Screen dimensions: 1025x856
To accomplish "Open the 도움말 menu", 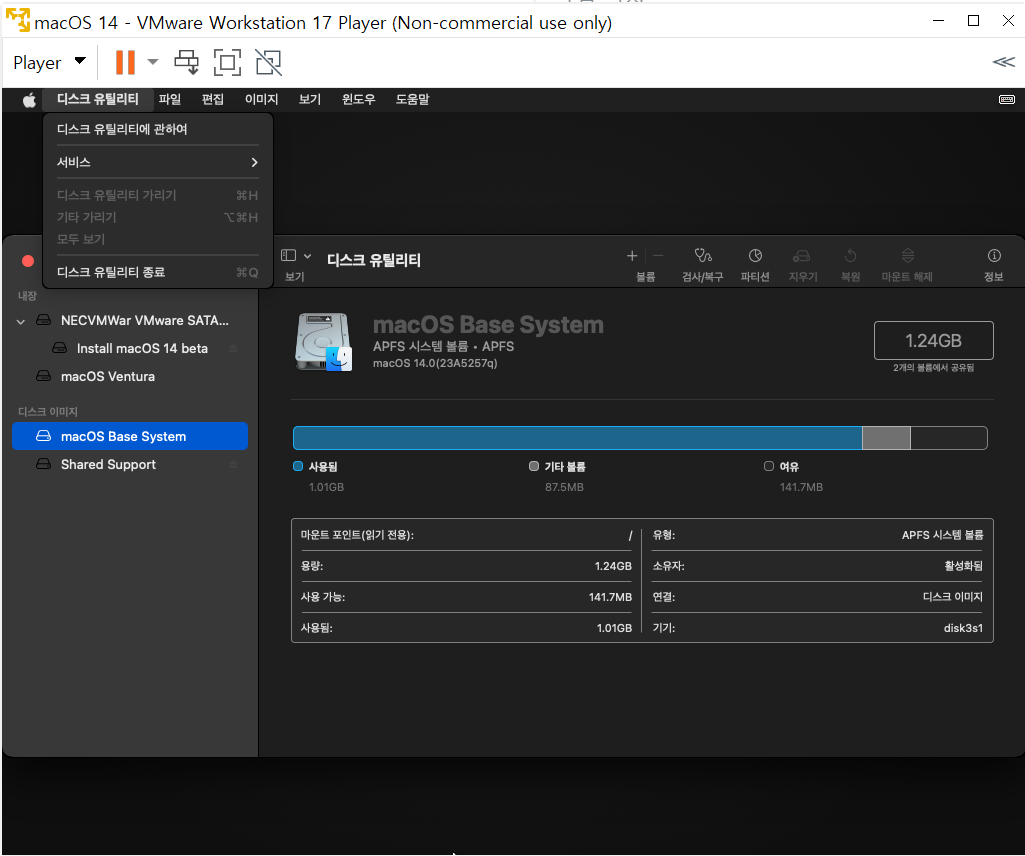I will [x=412, y=99].
